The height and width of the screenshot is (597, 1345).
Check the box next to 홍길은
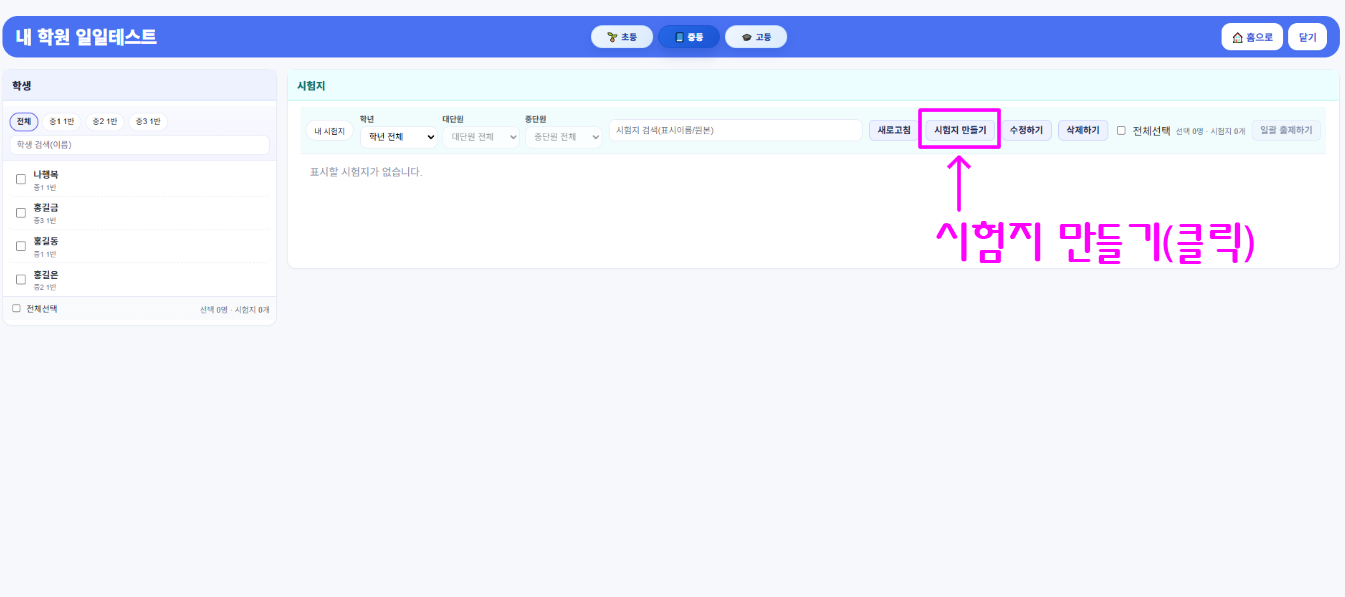click(x=21, y=279)
